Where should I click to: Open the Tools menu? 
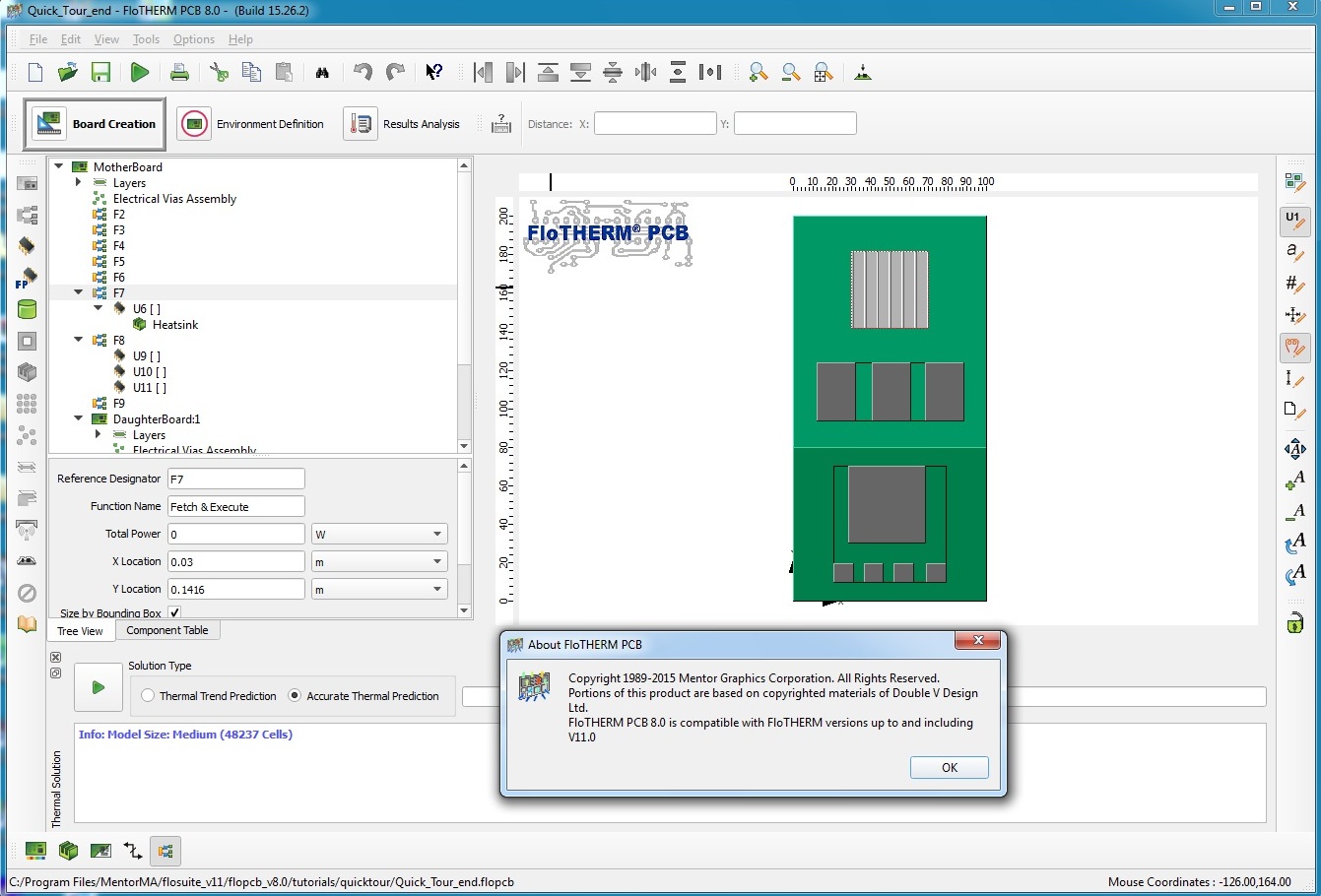pos(146,39)
